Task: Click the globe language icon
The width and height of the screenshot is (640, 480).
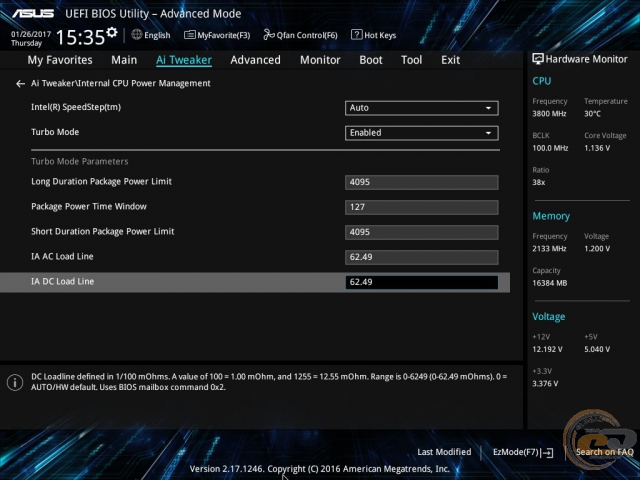Action: pyautogui.click(x=137, y=35)
